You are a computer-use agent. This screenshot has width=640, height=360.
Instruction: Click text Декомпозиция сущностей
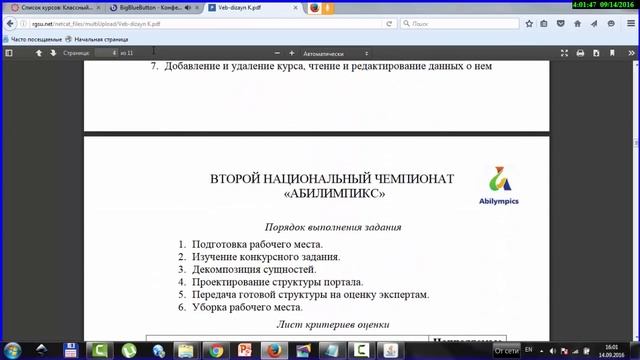[254, 270]
